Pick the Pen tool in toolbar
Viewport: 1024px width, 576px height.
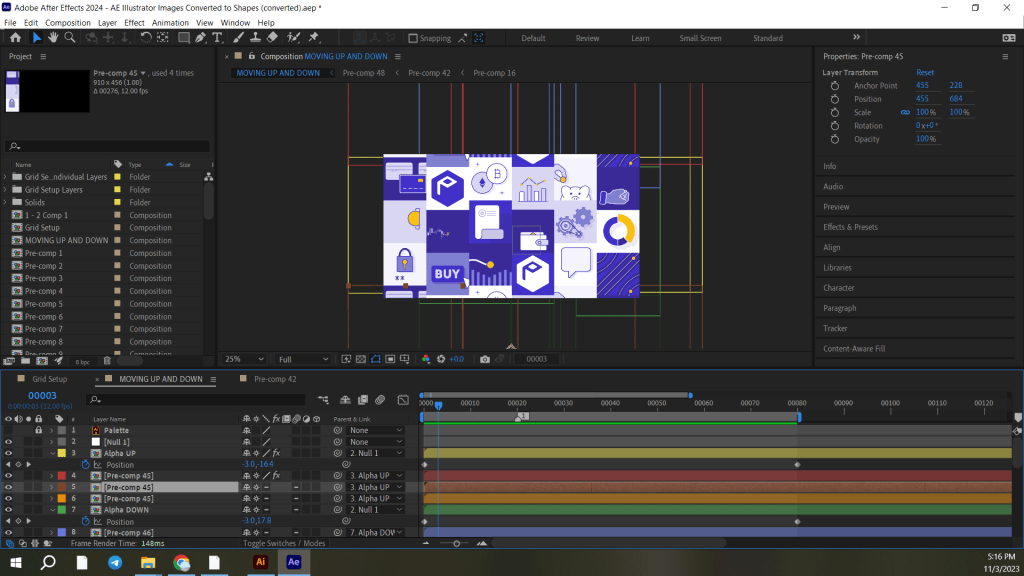pyautogui.click(x=201, y=38)
